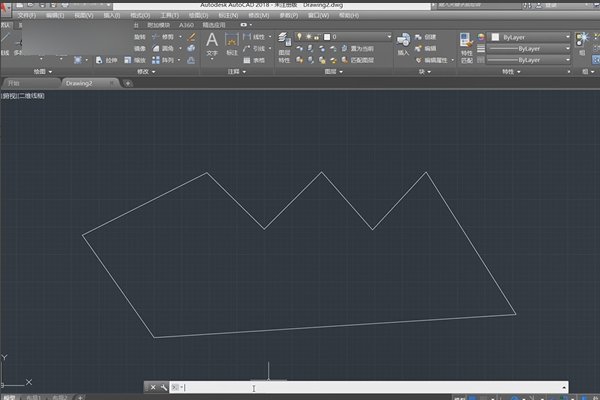The width and height of the screenshot is (600, 400).
Task: Click the Create block (创建) icon
Action: coord(424,36)
